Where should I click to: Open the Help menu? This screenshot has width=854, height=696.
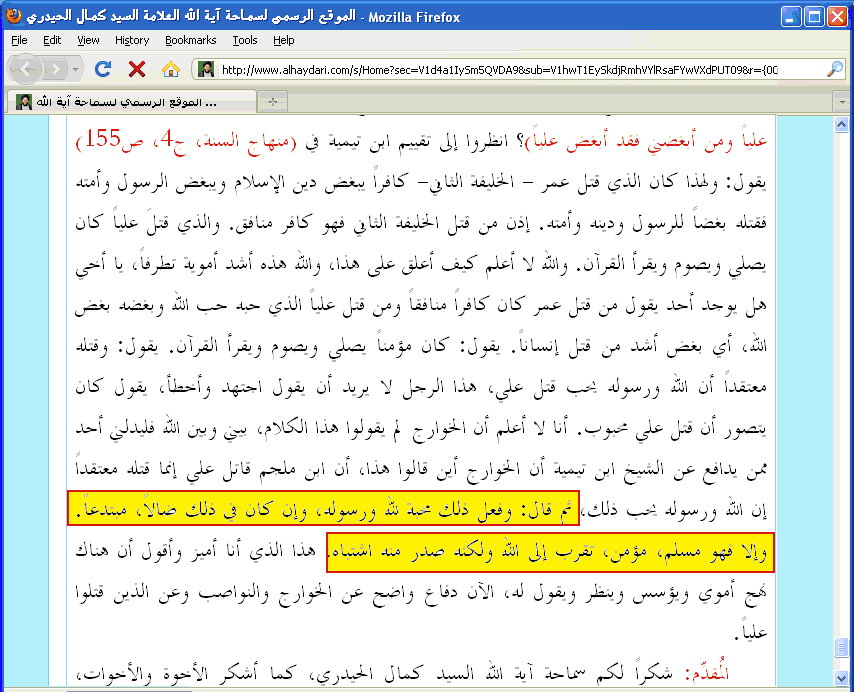284,40
